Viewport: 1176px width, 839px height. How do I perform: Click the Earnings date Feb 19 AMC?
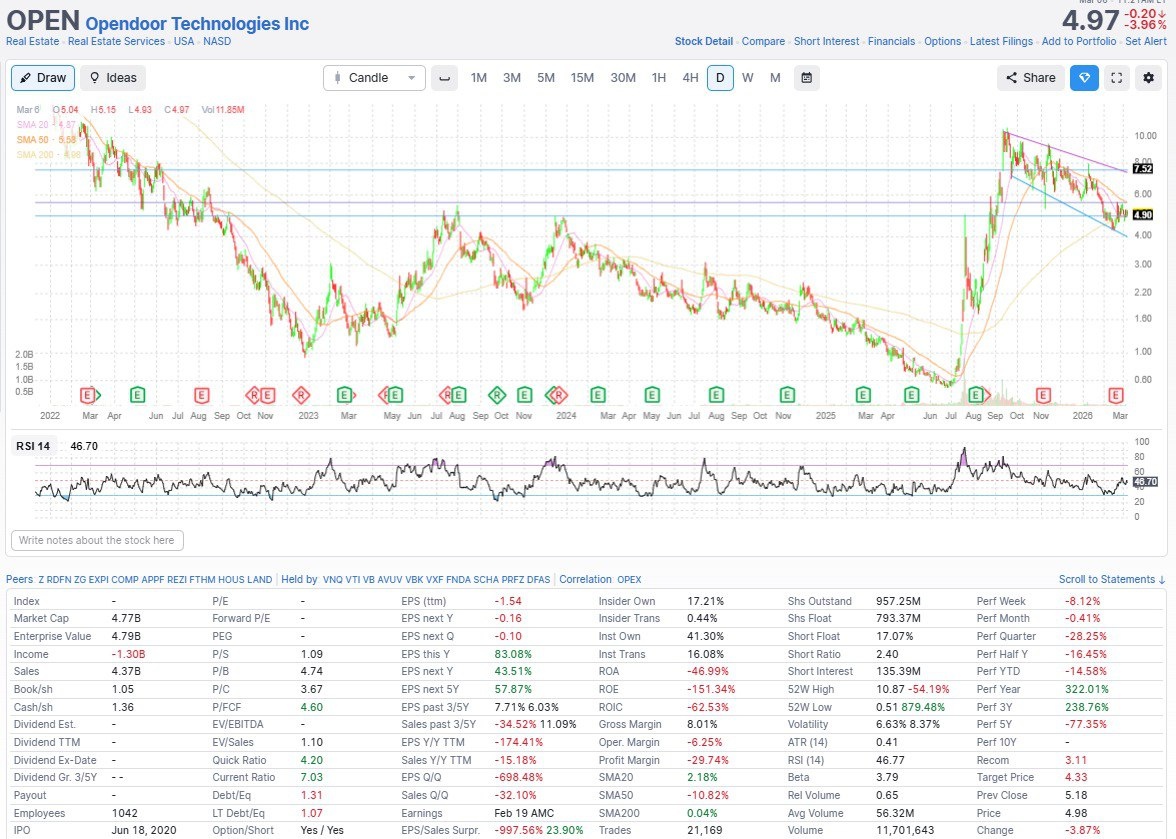point(525,814)
